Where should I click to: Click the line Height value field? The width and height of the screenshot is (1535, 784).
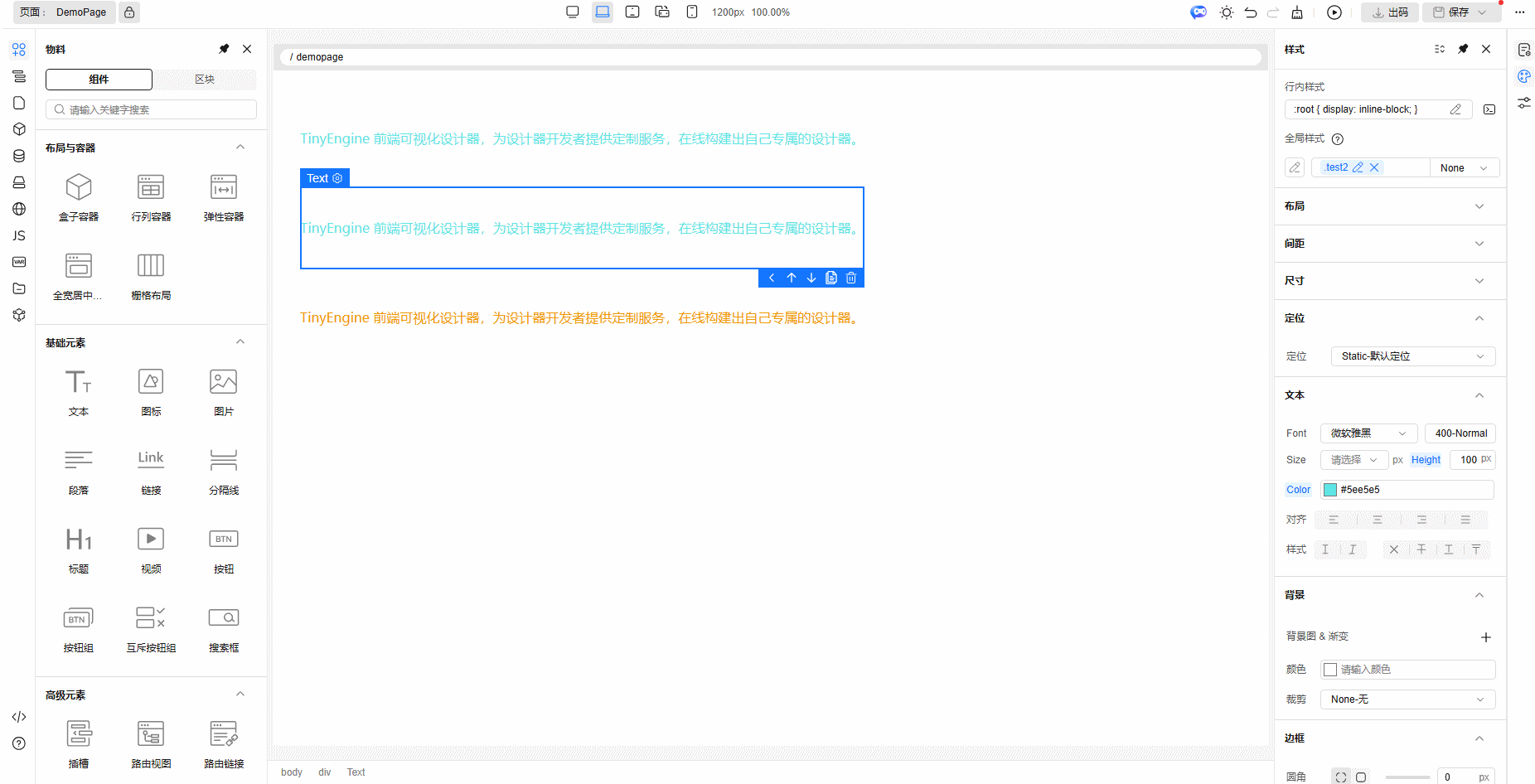[x=1473, y=460]
